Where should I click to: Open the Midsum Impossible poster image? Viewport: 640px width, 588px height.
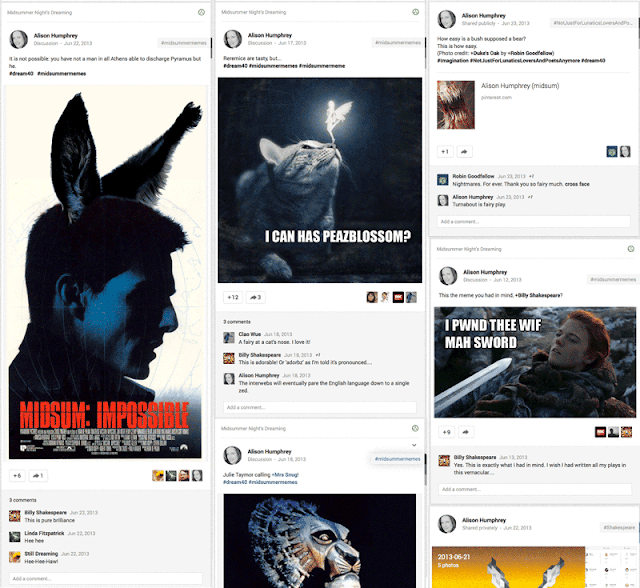pyautogui.click(x=105, y=272)
